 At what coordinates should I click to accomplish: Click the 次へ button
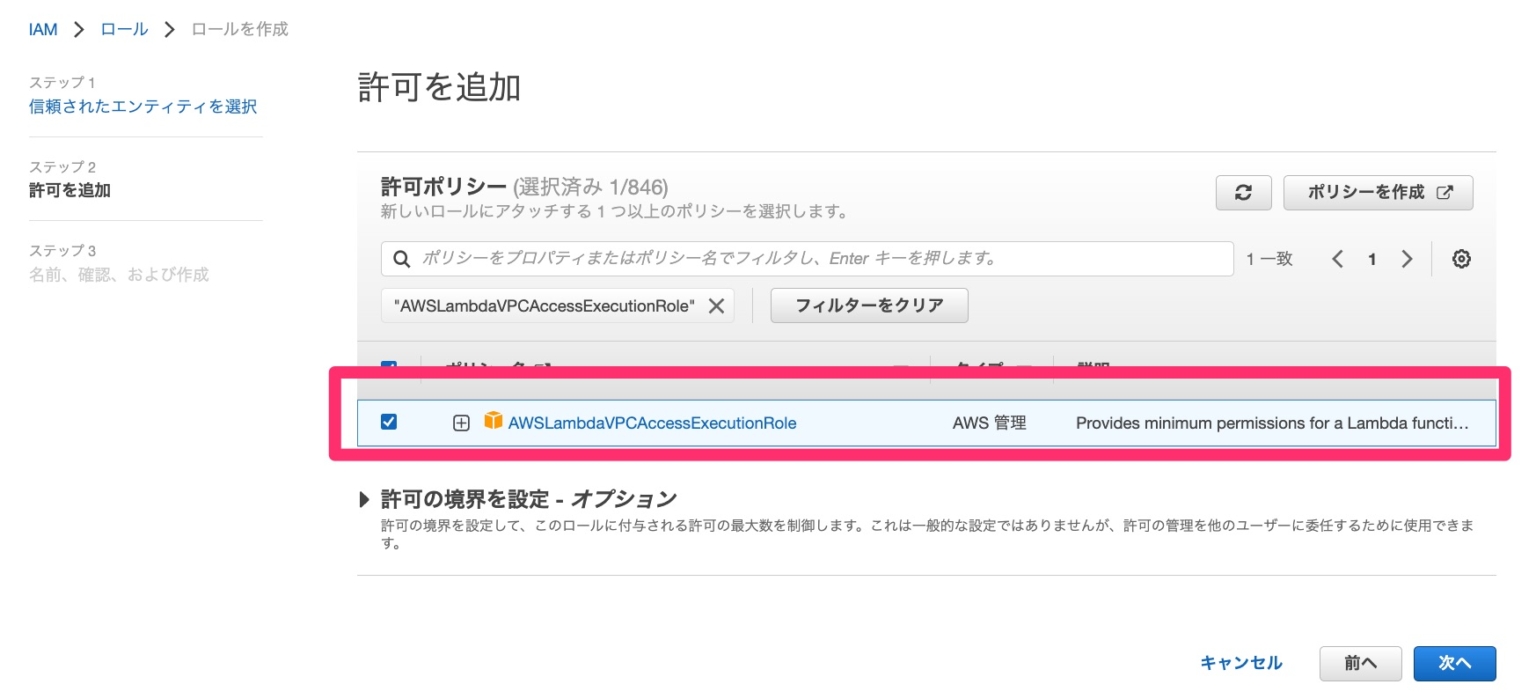(1455, 663)
